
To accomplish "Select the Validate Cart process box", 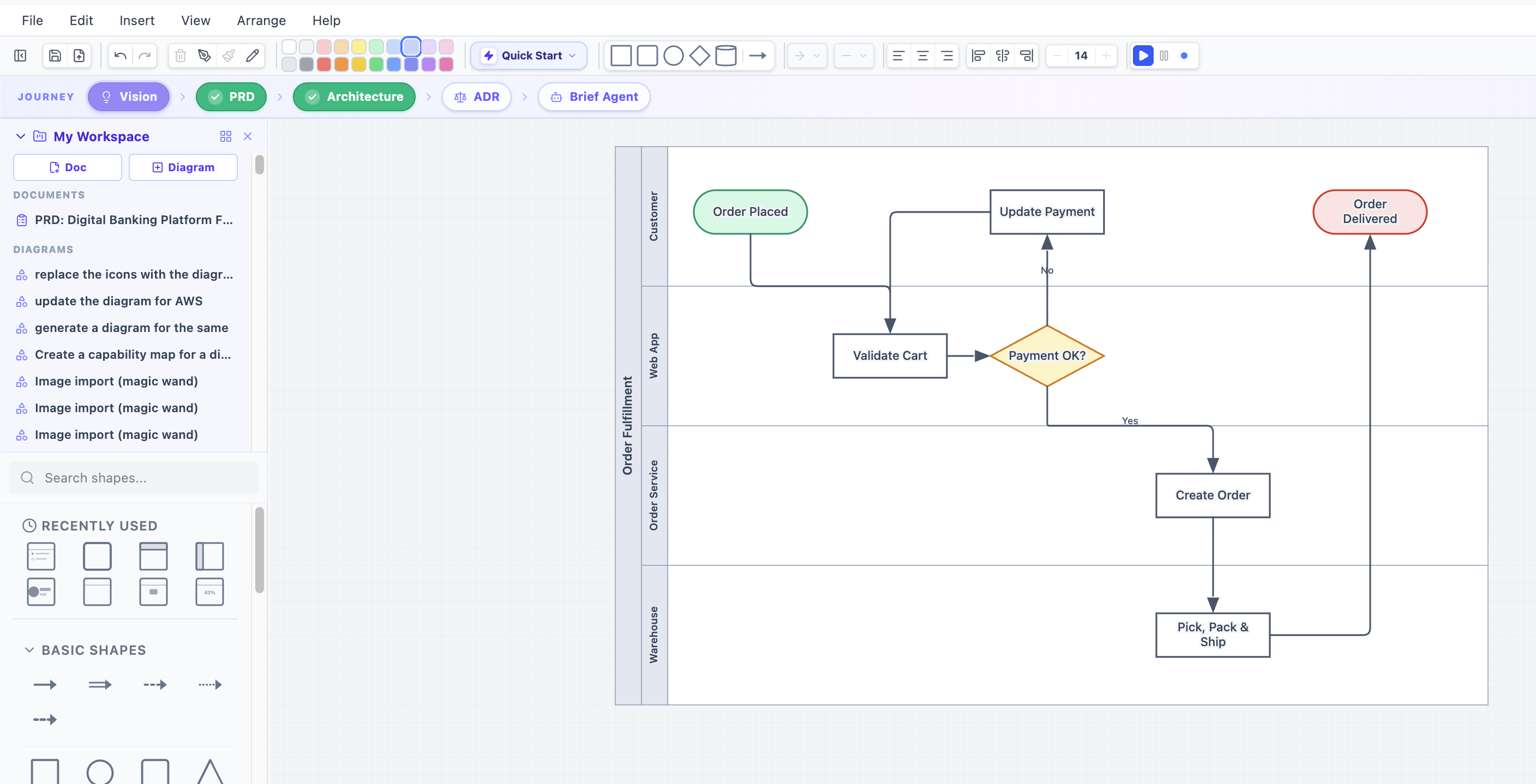I will [x=890, y=356].
